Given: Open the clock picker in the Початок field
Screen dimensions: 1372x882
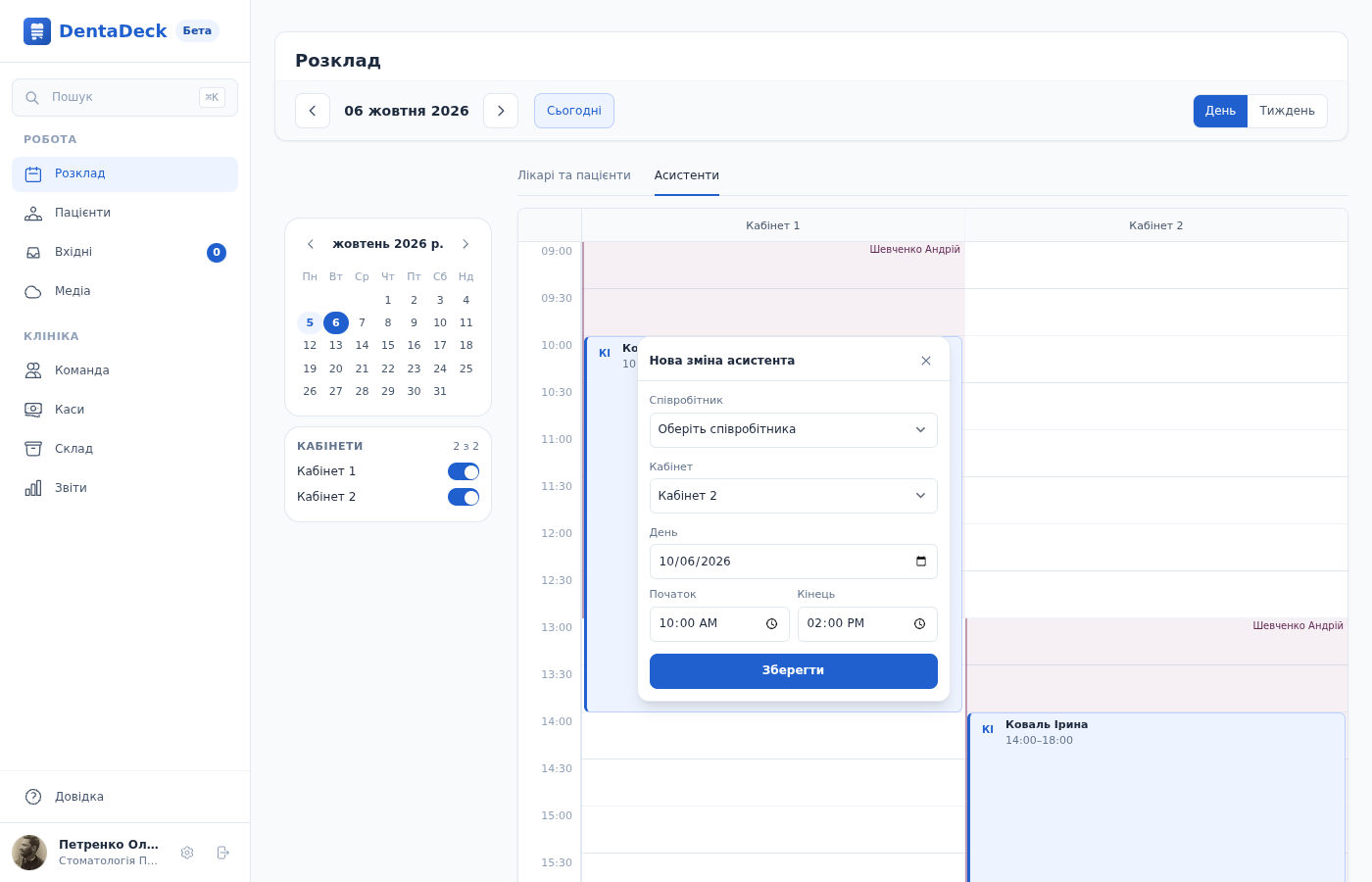Looking at the screenshot, I should (771, 624).
